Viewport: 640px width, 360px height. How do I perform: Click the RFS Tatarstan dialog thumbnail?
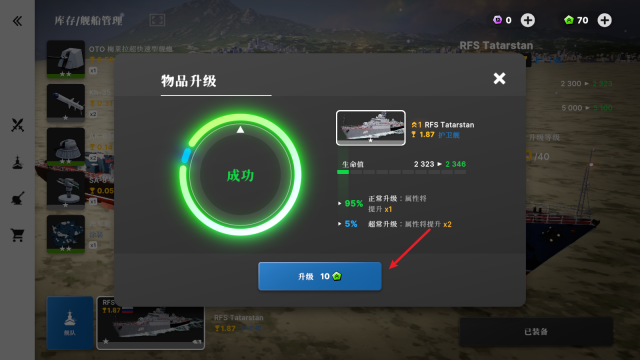(x=371, y=128)
